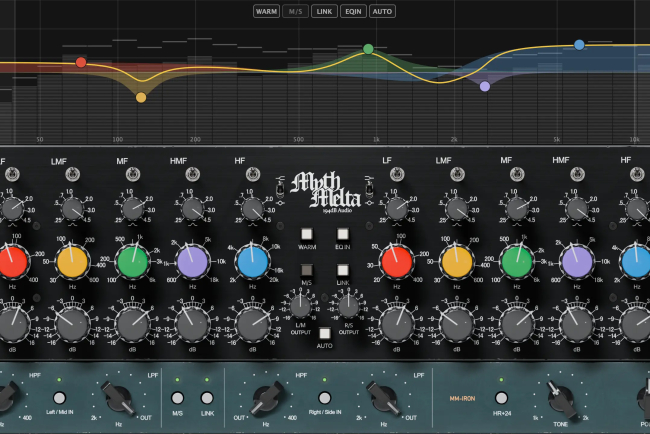This screenshot has height=434, width=650.
Task: Toggle the square EQ IN button on the center panel
Action: (x=342, y=234)
